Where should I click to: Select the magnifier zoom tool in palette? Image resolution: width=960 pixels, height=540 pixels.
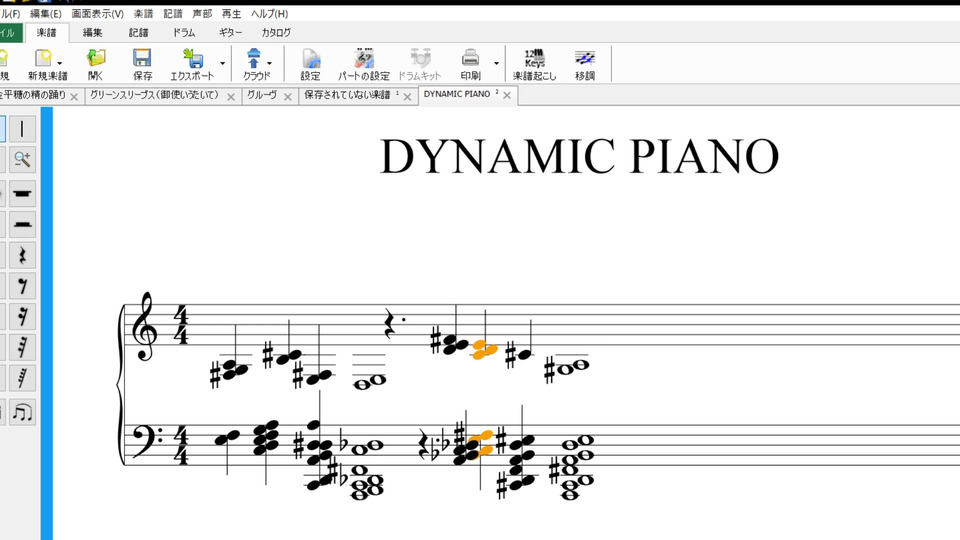[22, 159]
